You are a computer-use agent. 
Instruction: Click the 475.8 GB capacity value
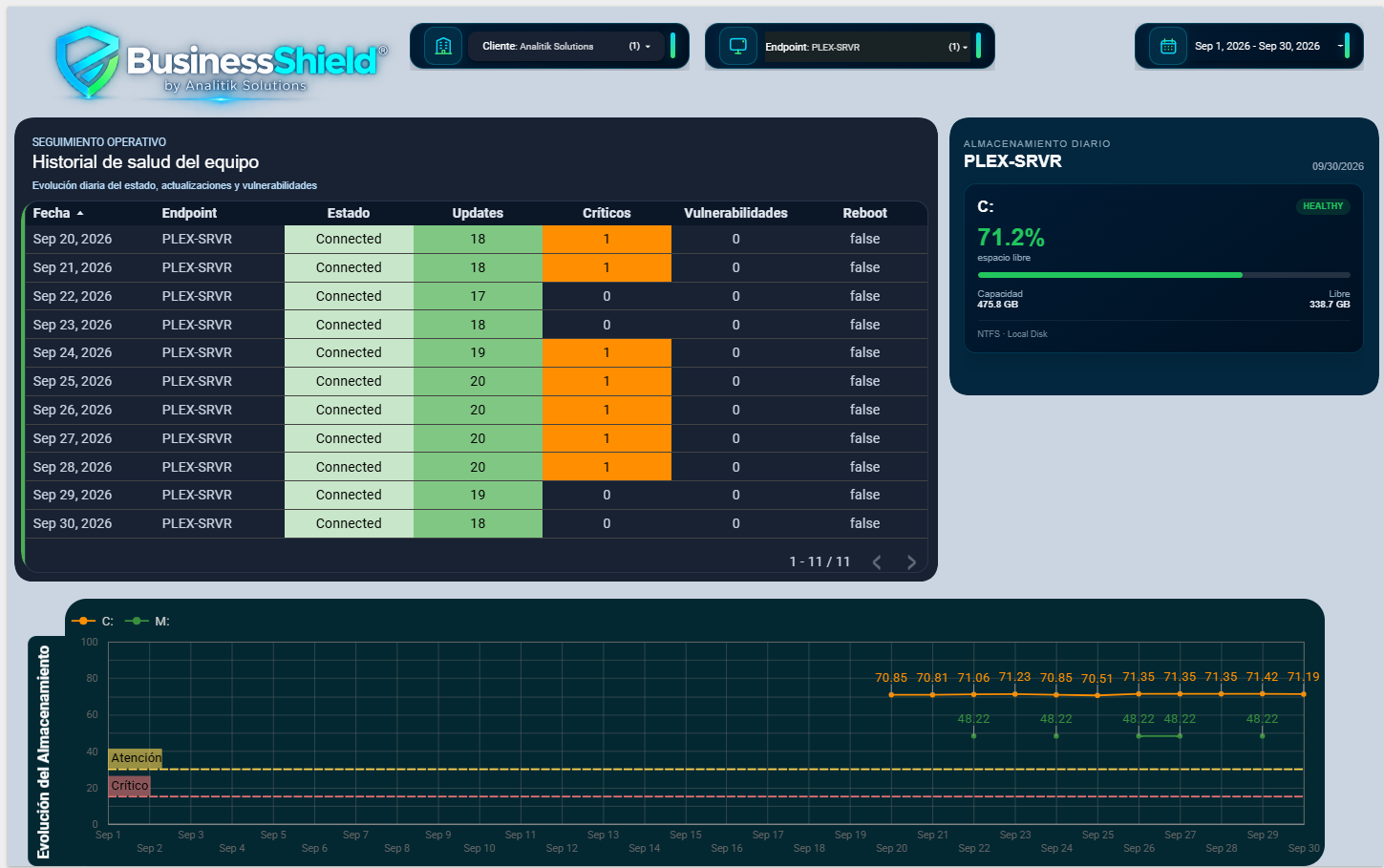point(997,305)
